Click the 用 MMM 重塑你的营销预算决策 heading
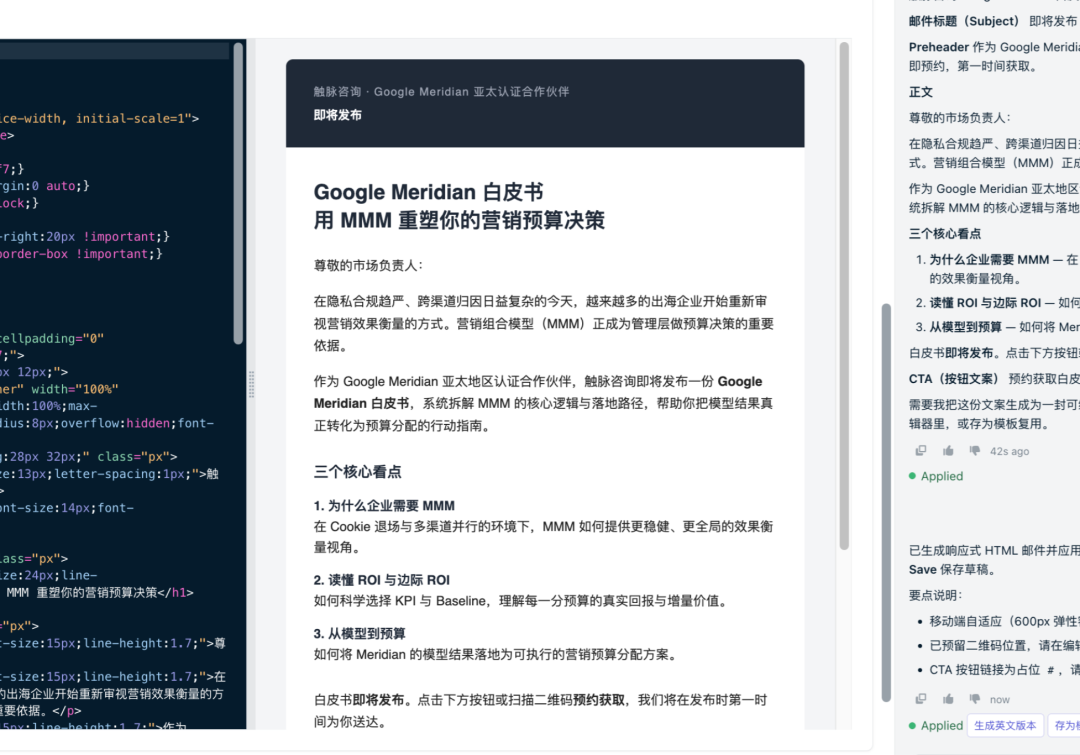 (x=459, y=220)
